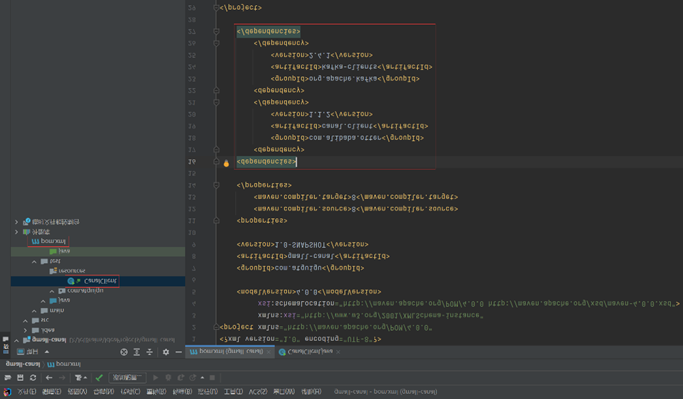This screenshot has height=399, width=683.
Task: Click the Profiler run icon
Action: coord(192,378)
